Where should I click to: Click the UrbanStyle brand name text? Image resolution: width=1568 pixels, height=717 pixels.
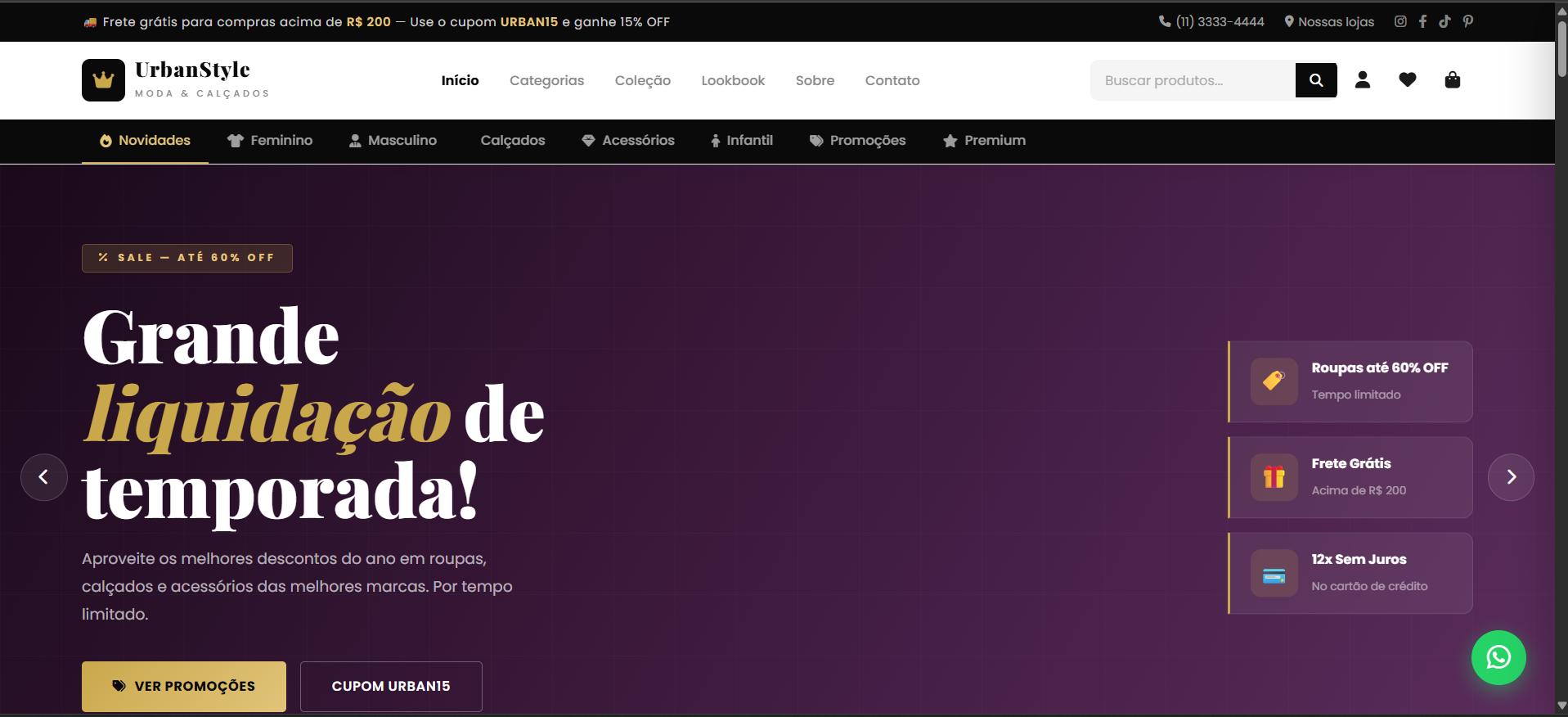pos(192,70)
